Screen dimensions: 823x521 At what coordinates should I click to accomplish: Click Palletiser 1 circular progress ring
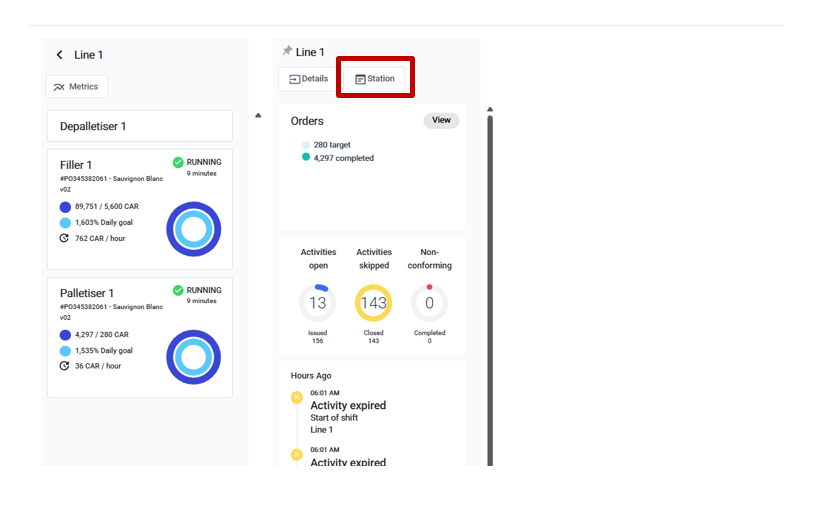pyautogui.click(x=193, y=357)
